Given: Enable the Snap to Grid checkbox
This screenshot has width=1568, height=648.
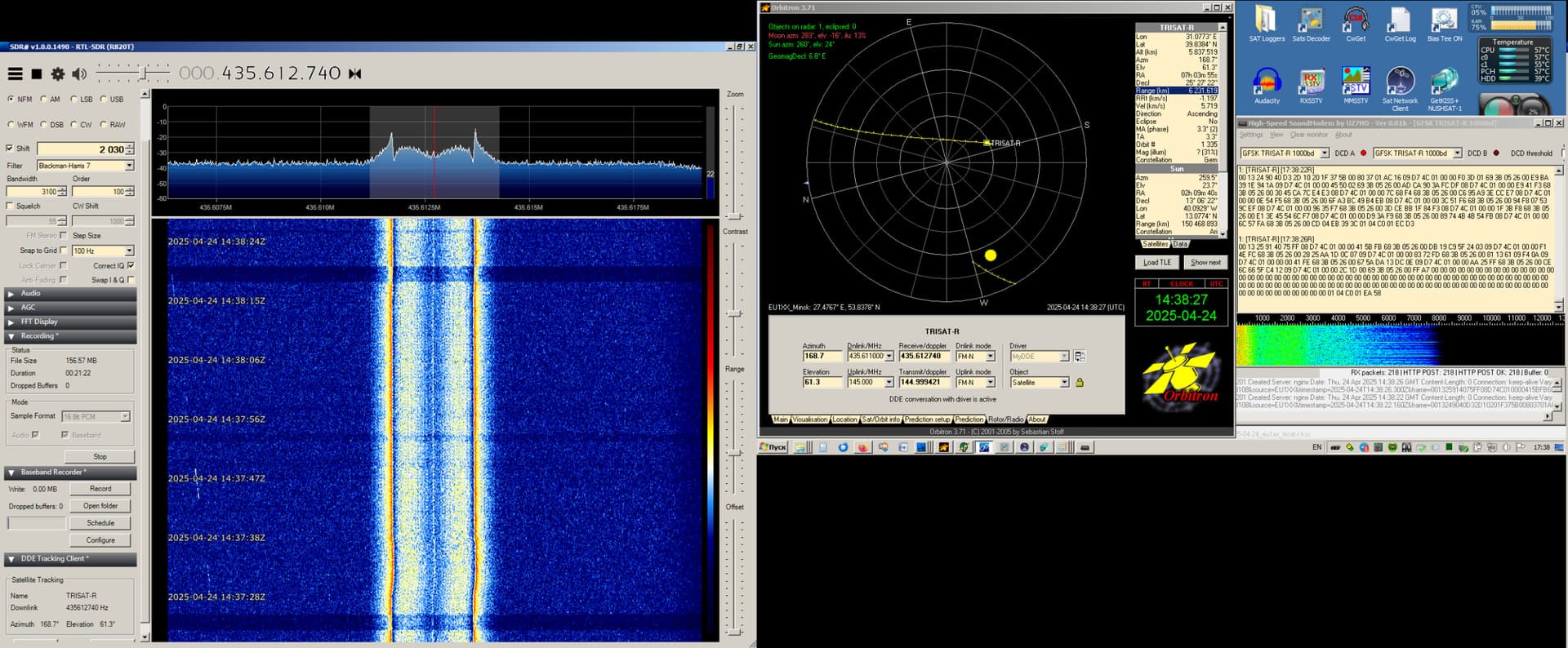Looking at the screenshot, I should pyautogui.click(x=63, y=251).
